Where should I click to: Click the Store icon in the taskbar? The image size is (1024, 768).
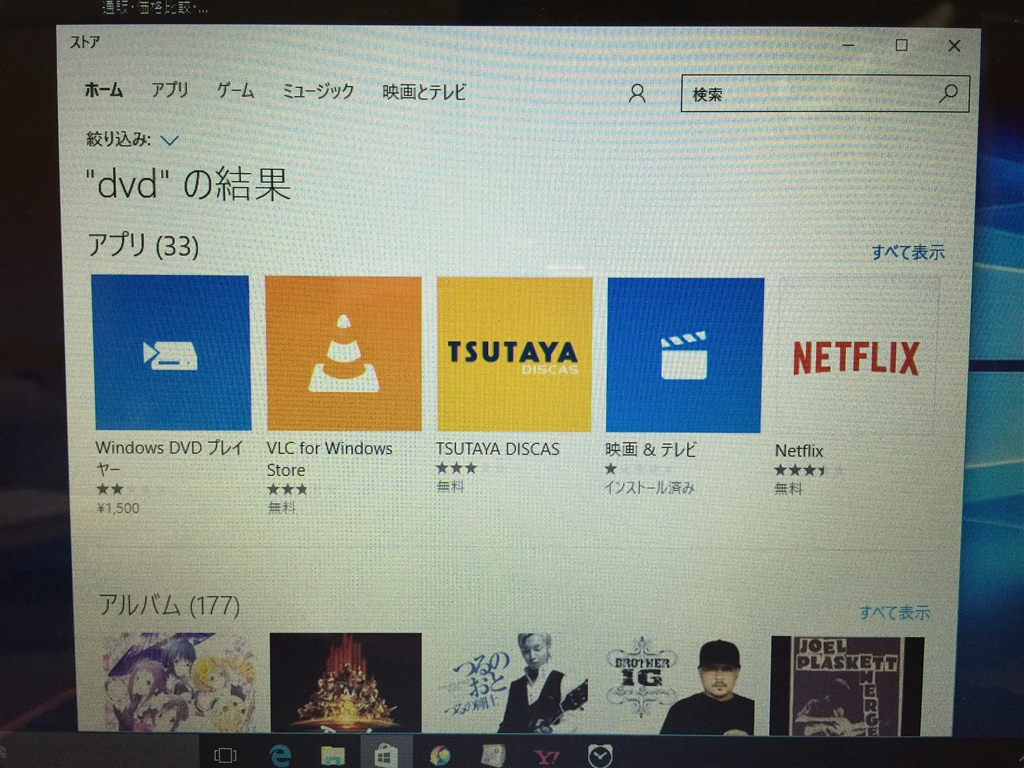coord(385,756)
